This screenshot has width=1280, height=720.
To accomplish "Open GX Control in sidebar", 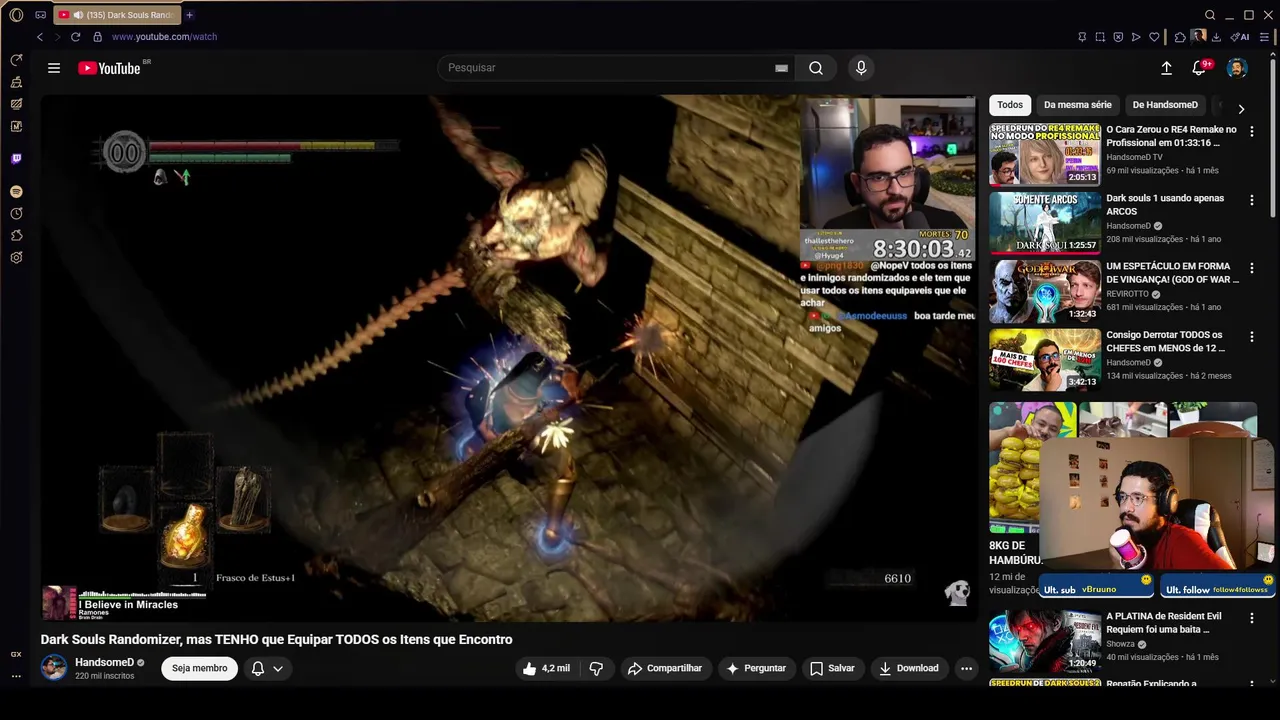I will click(16, 60).
